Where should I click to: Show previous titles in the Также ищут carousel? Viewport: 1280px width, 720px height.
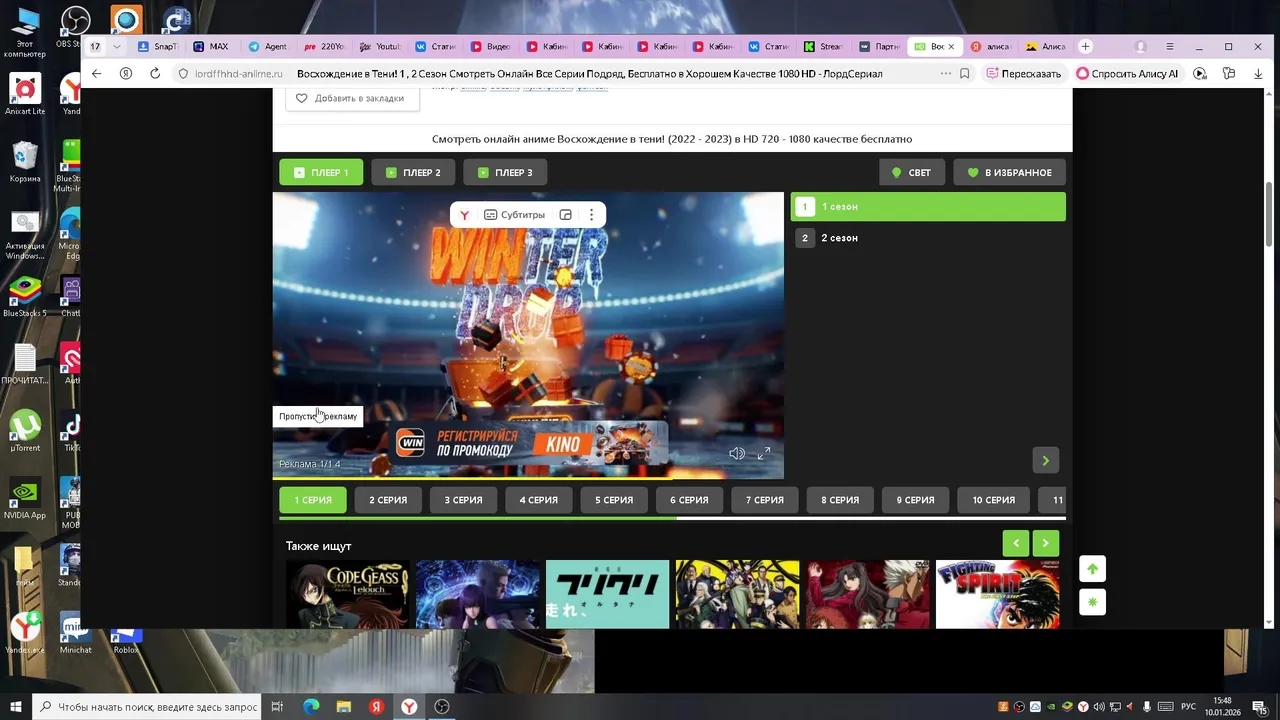(1015, 543)
